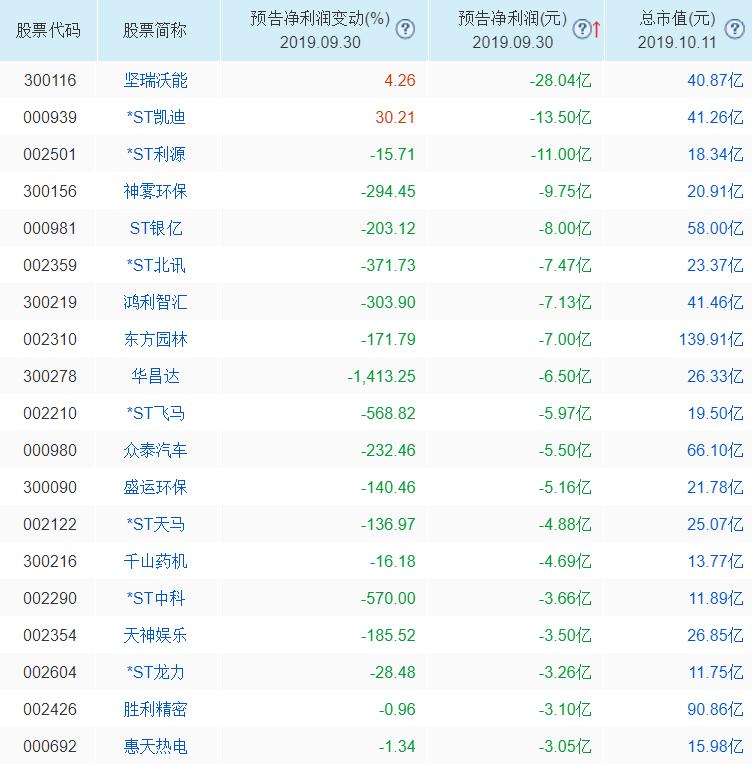Open stock link 众泰汽车

tap(155, 450)
